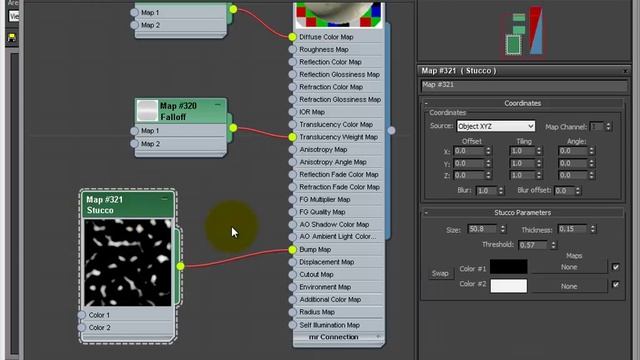Click the Map Channel spinner arrows
Viewport: 640px width, 360px height.
(608, 127)
